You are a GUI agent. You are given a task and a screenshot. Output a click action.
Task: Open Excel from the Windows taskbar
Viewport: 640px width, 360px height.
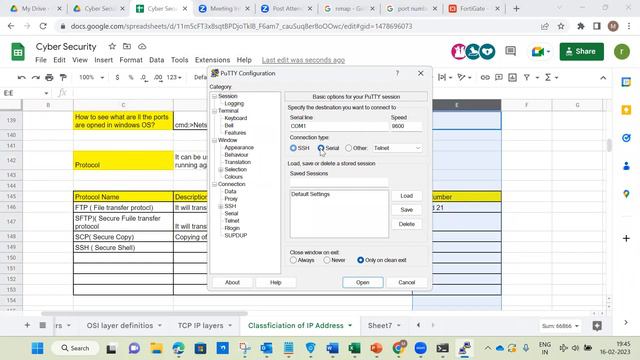pos(354,348)
